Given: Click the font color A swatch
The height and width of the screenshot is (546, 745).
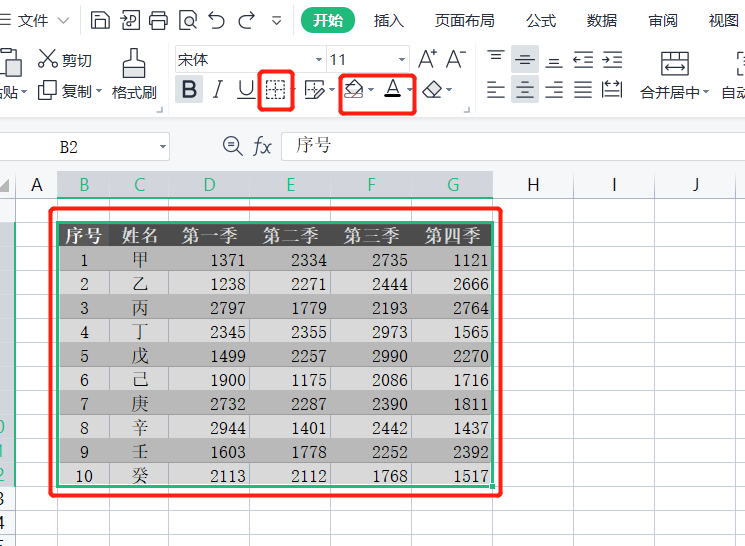Looking at the screenshot, I should 392,91.
